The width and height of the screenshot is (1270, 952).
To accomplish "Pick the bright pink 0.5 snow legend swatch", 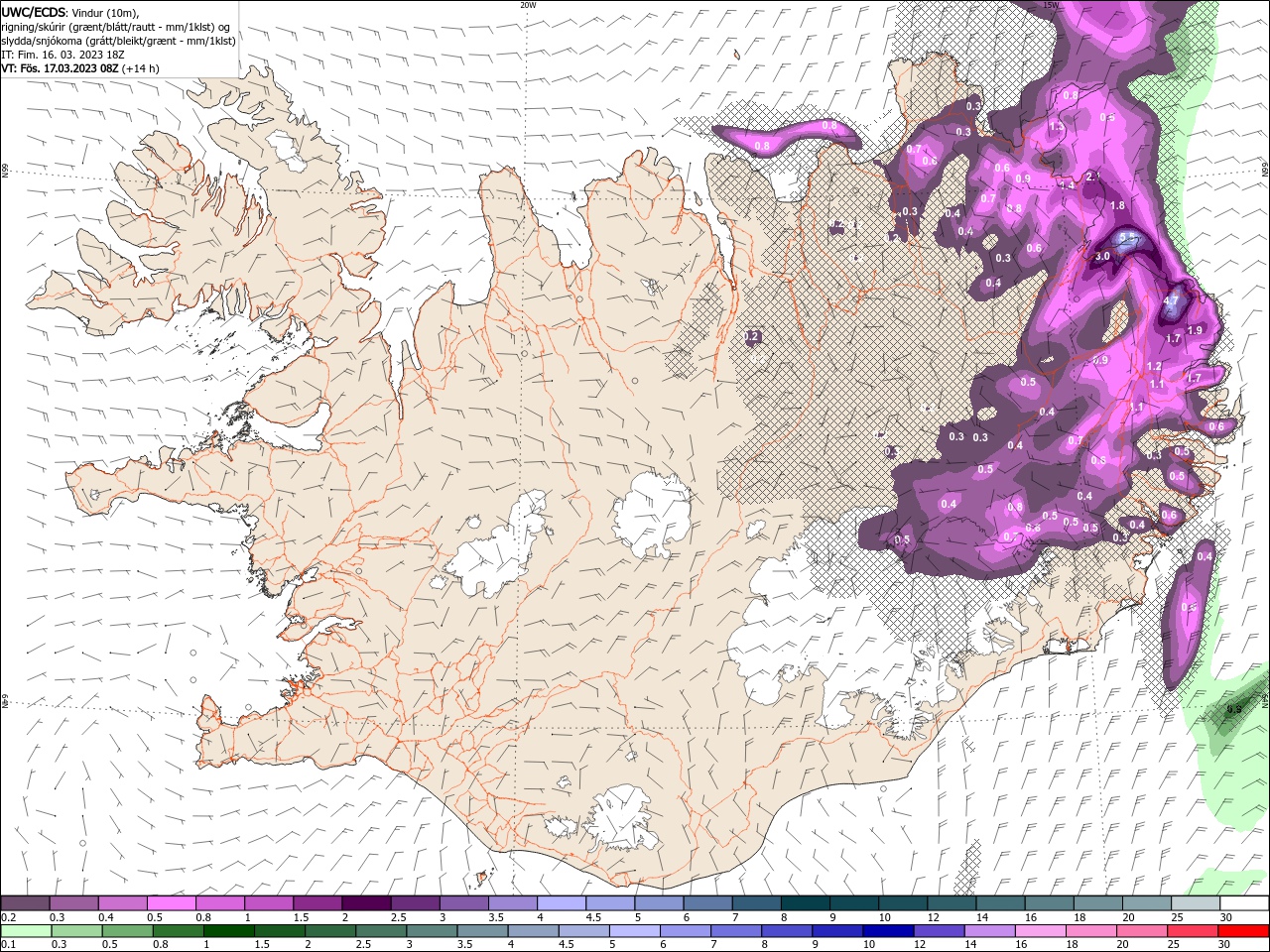I will click(171, 903).
